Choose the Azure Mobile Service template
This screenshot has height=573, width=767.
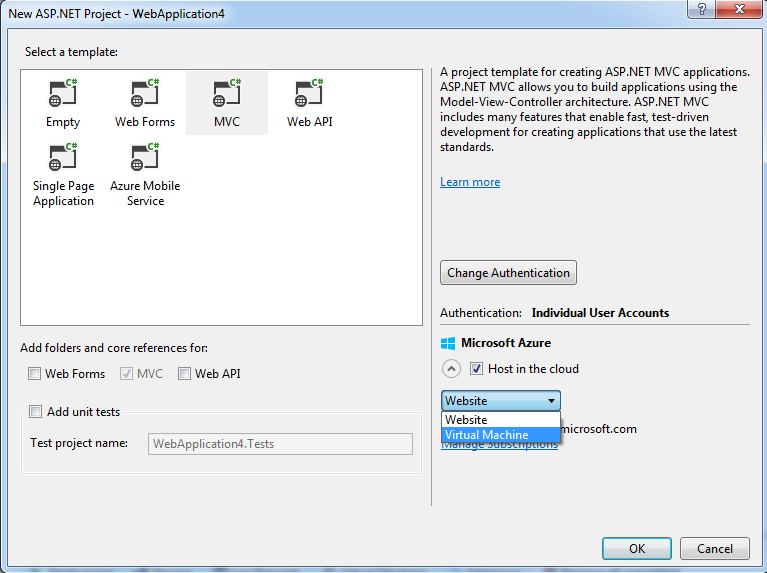pos(145,175)
